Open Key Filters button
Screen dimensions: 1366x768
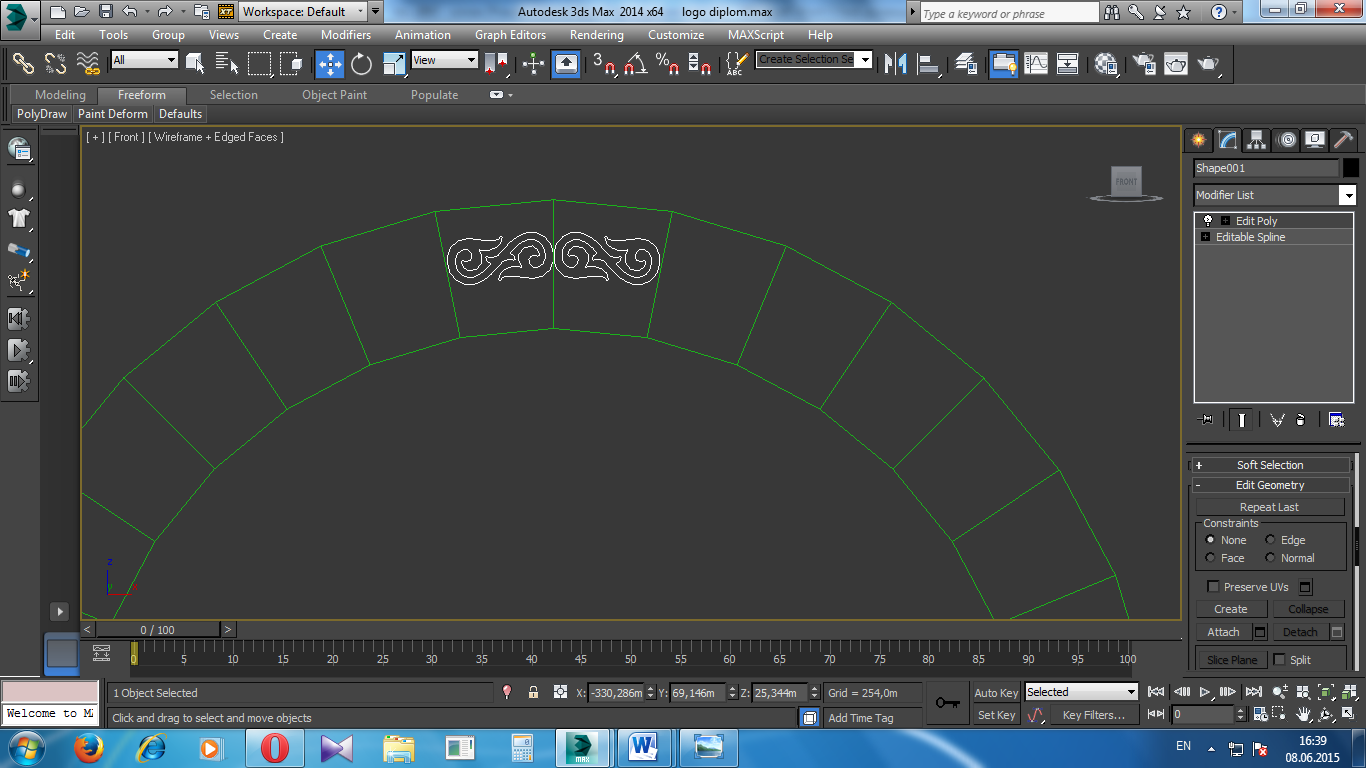[x=1094, y=715]
